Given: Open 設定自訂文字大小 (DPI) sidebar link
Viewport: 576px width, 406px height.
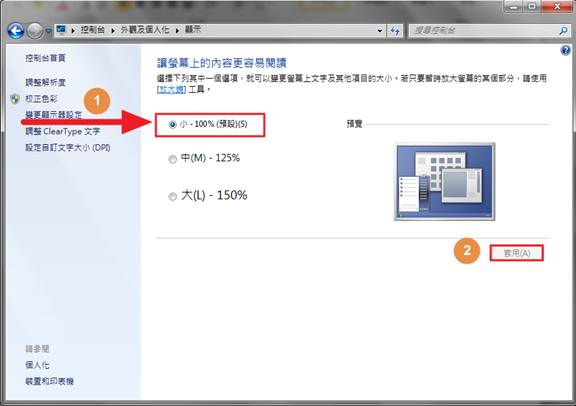Looking at the screenshot, I should coord(68,148).
